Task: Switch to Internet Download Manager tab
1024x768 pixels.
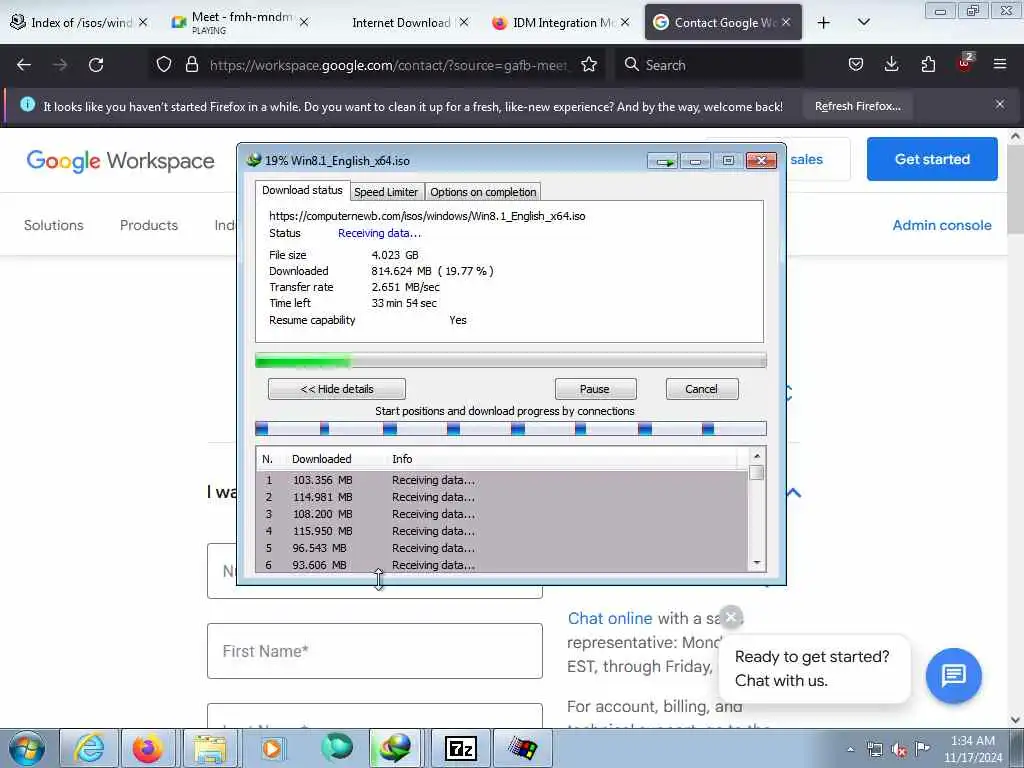Action: (401, 22)
